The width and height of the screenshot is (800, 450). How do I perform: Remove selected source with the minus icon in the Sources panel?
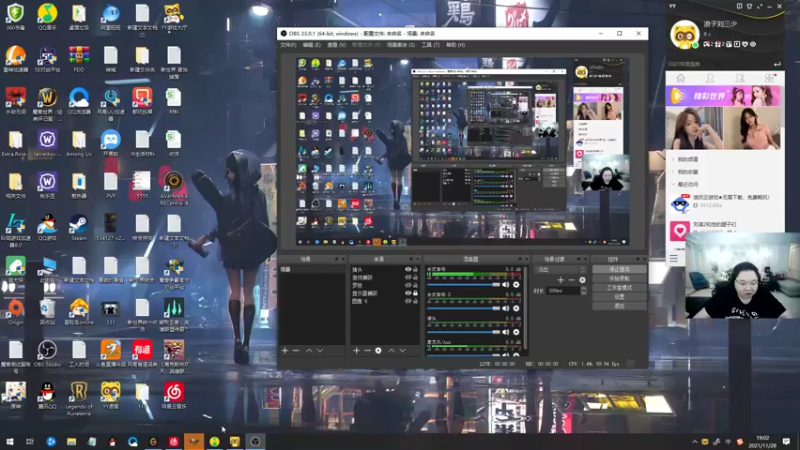pyautogui.click(x=367, y=351)
